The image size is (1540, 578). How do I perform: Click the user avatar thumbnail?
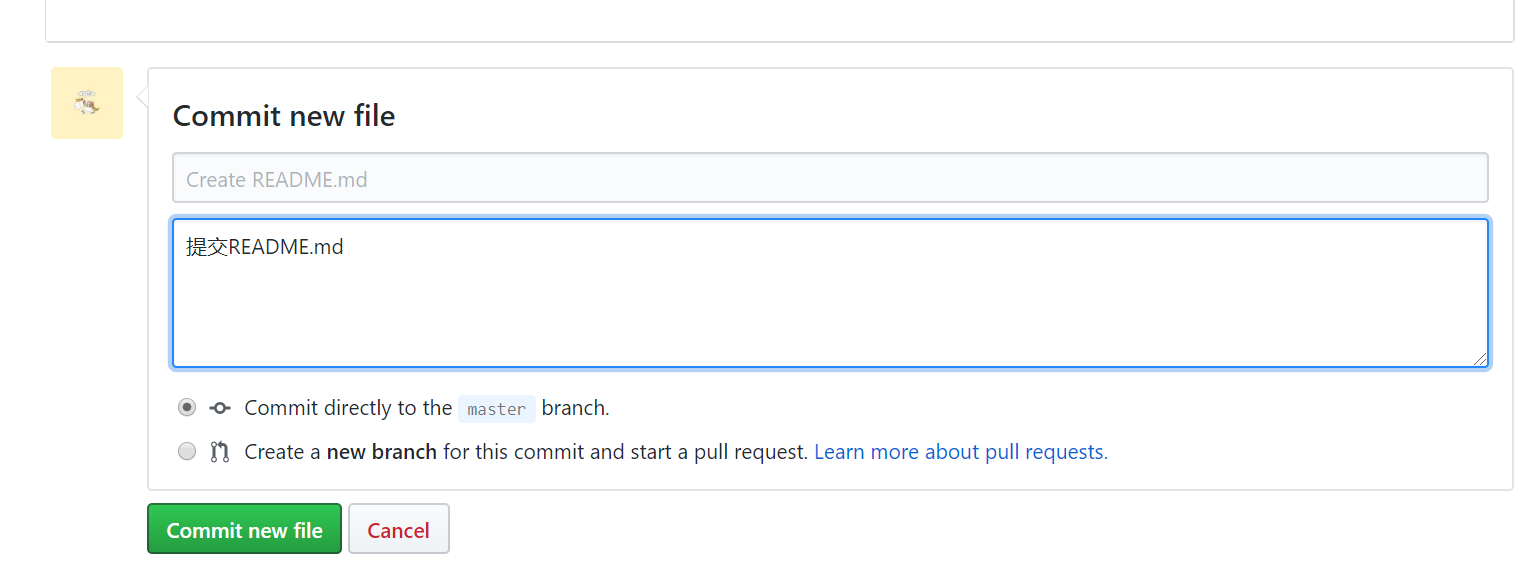click(x=87, y=103)
